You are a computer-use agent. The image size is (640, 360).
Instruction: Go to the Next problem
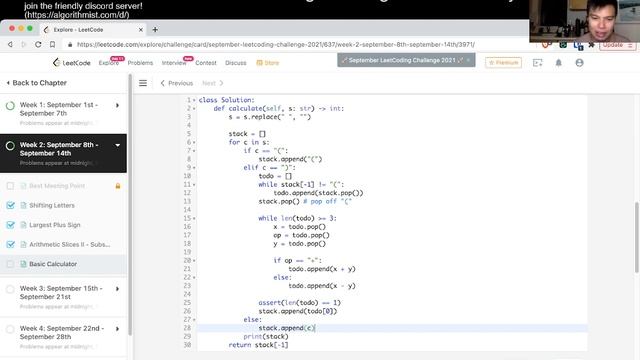point(213,83)
